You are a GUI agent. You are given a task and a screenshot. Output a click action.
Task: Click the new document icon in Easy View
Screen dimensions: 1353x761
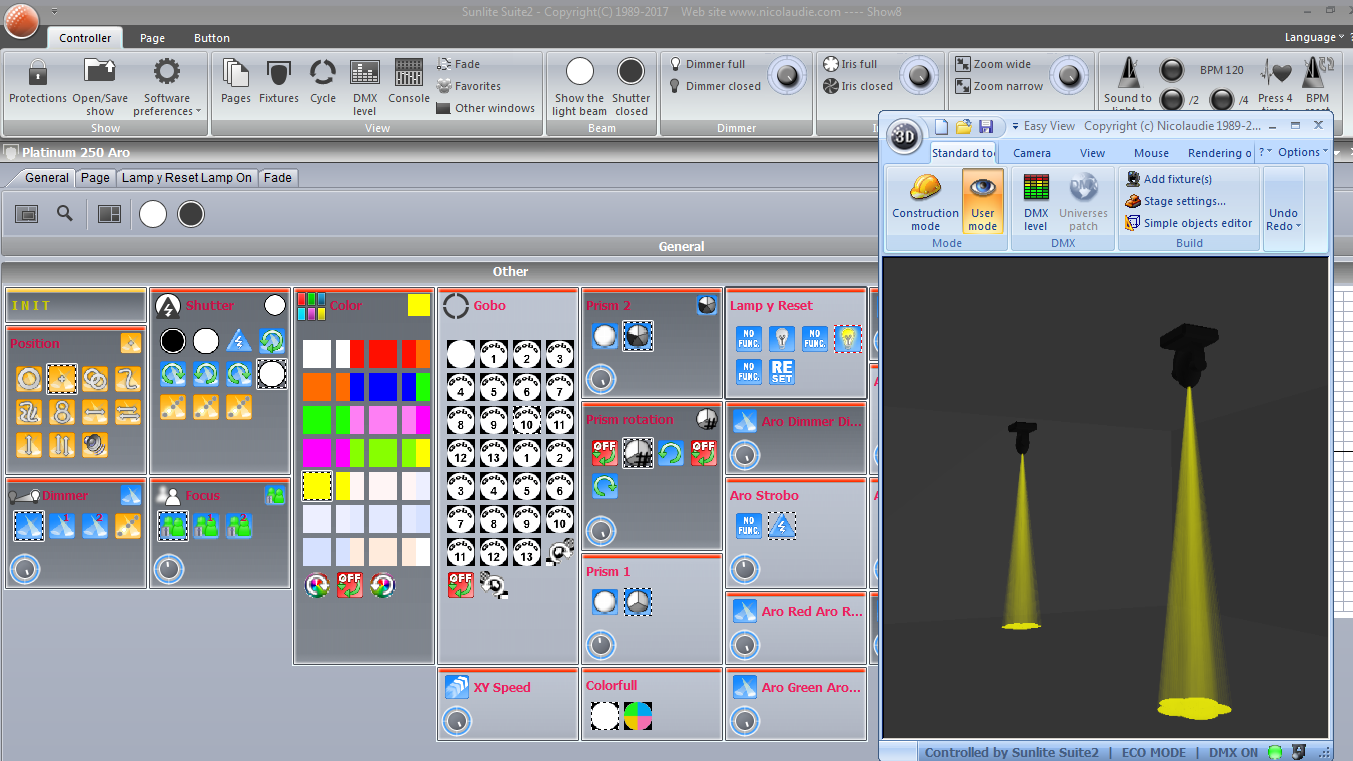pyautogui.click(x=941, y=127)
